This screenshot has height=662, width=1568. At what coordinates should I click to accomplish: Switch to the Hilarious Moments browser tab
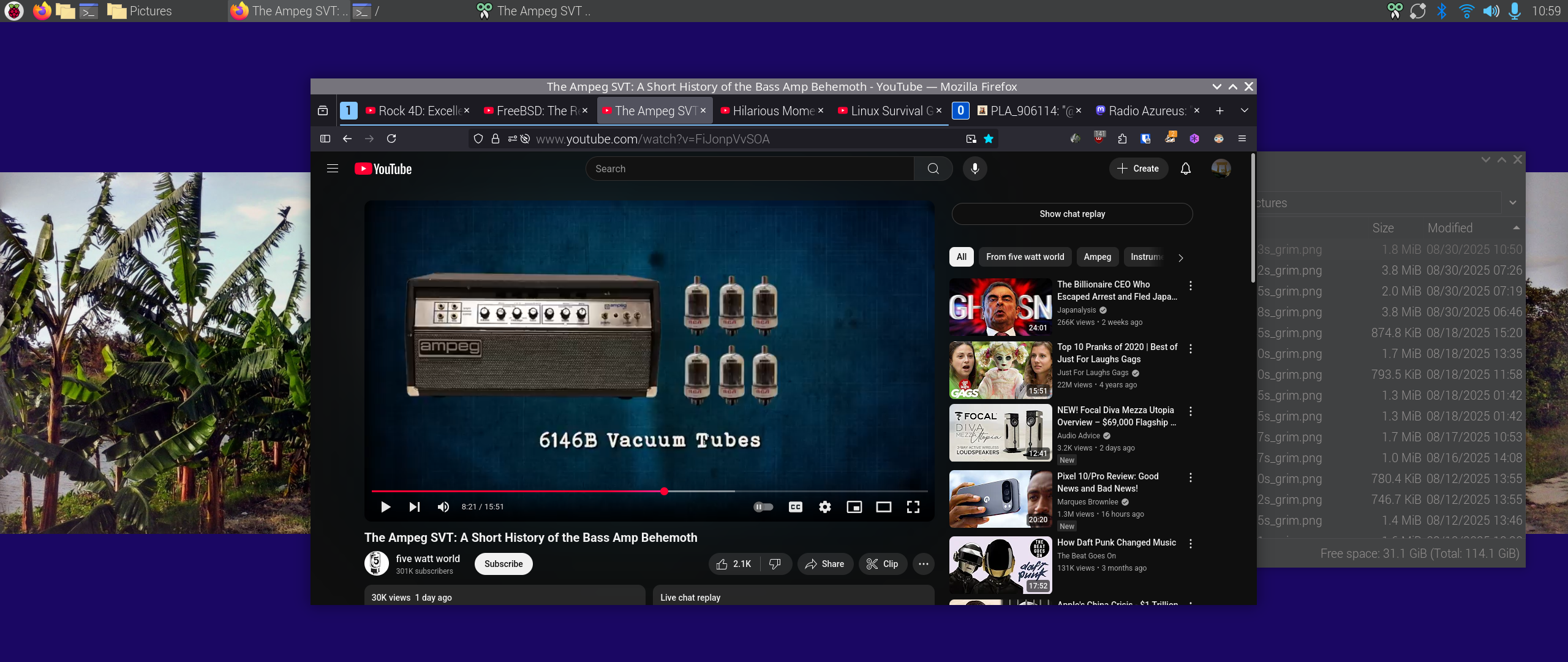[x=772, y=111]
